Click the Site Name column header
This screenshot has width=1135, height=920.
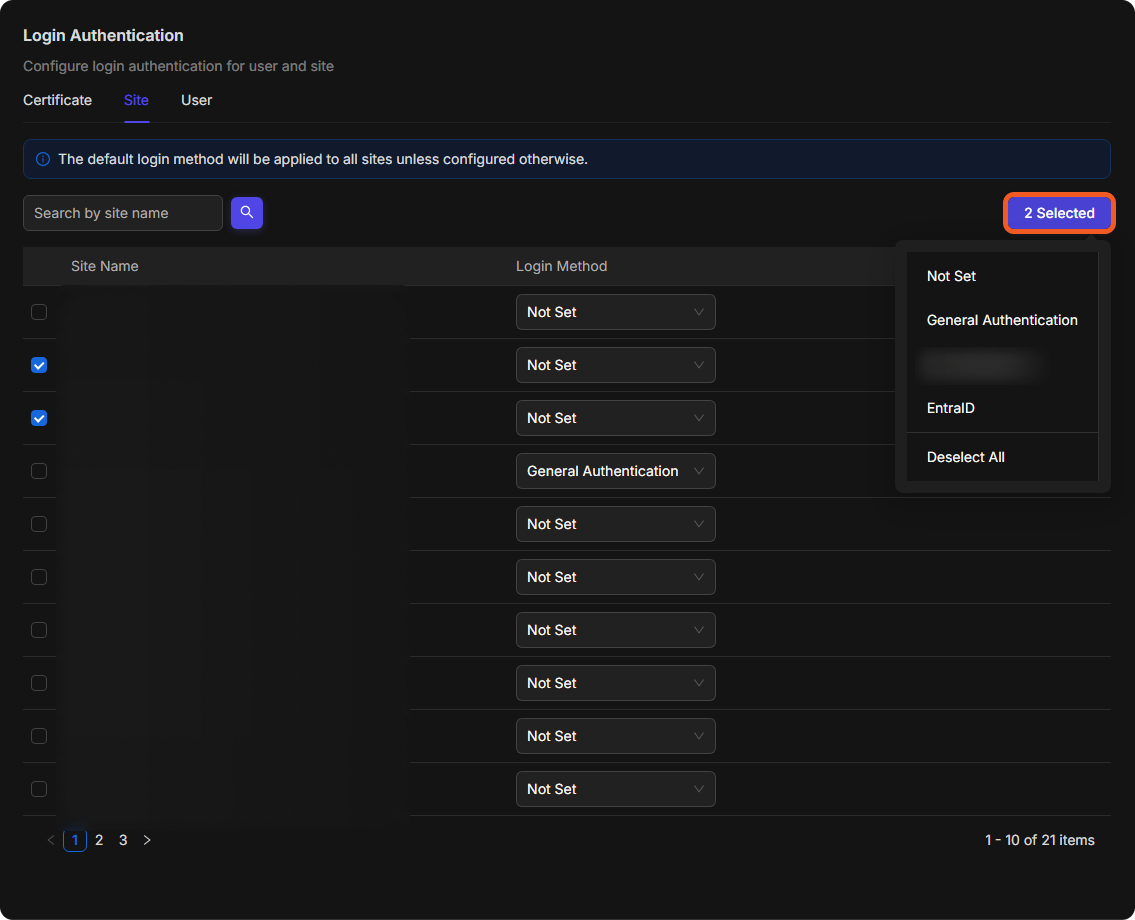[x=104, y=266]
